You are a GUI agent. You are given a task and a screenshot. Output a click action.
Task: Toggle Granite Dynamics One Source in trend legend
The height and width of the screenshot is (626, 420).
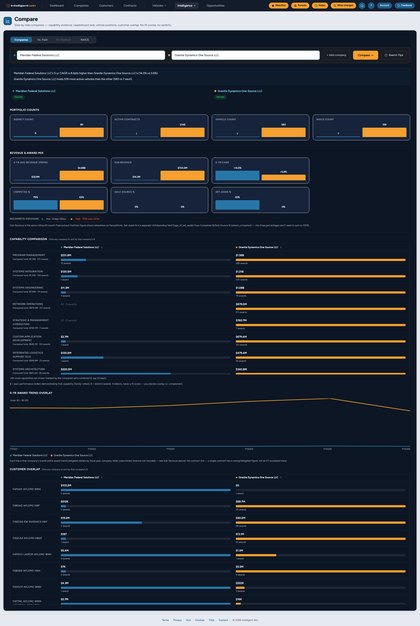pos(72,456)
